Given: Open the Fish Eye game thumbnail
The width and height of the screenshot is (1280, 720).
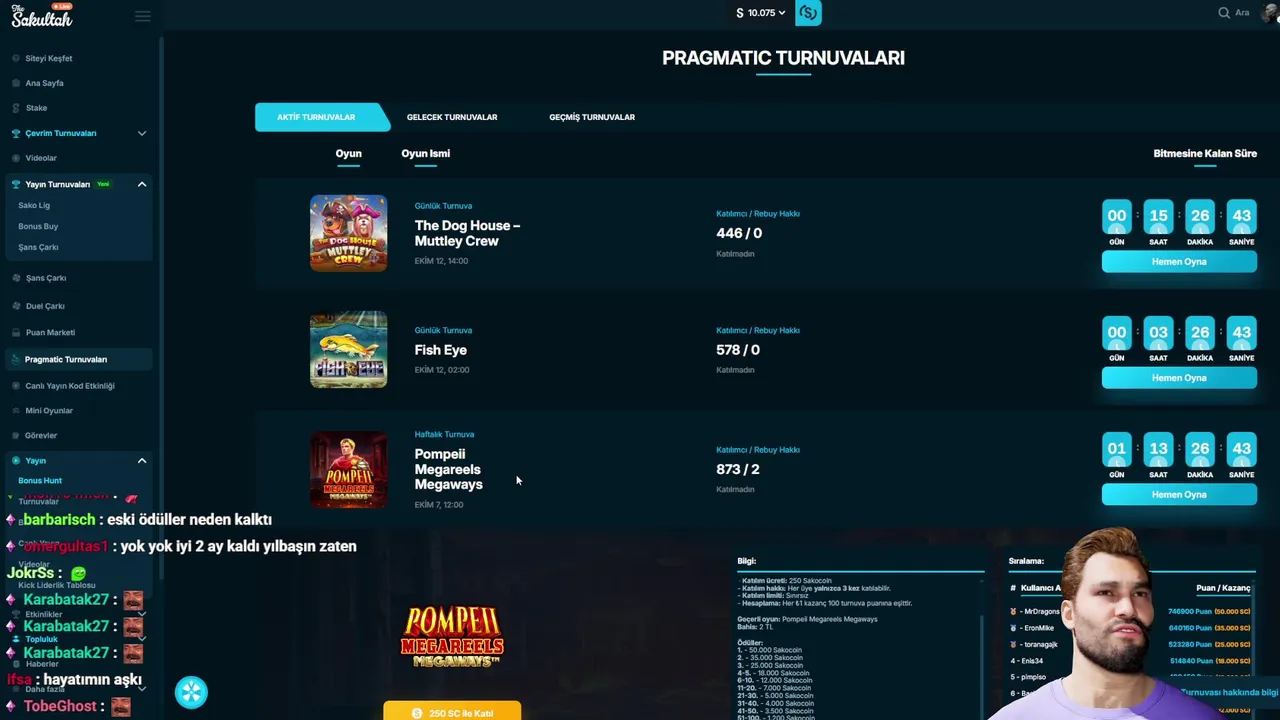Looking at the screenshot, I should click(348, 349).
